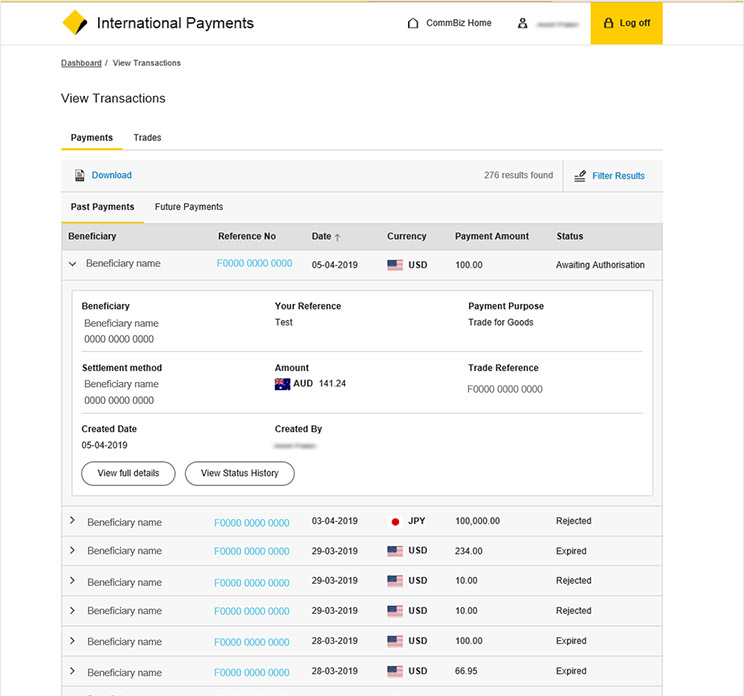Expand the 234.00 USD Expired payment row
The height and width of the screenshot is (696, 744).
click(73, 550)
